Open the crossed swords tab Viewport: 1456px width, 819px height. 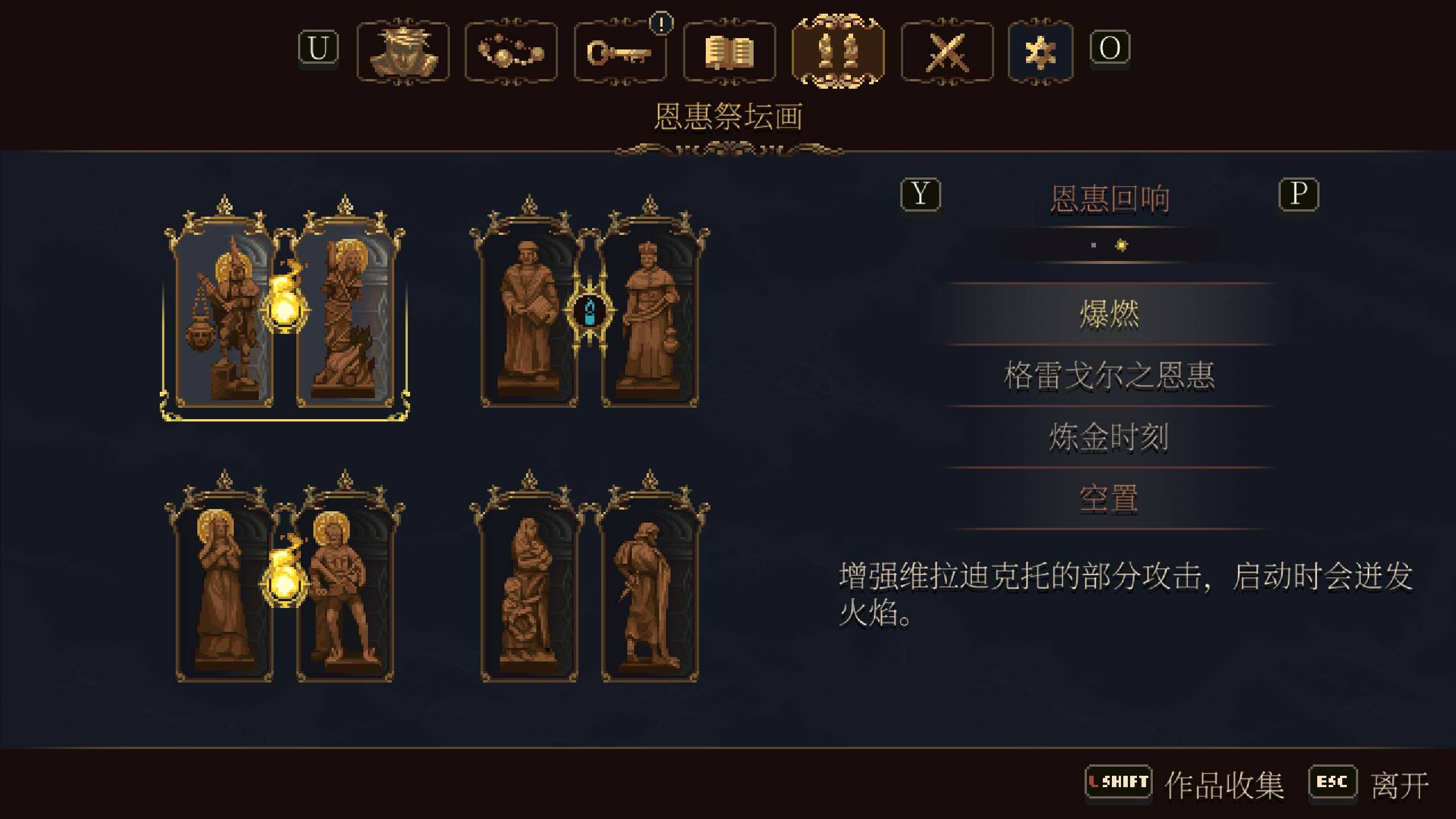coord(948,52)
